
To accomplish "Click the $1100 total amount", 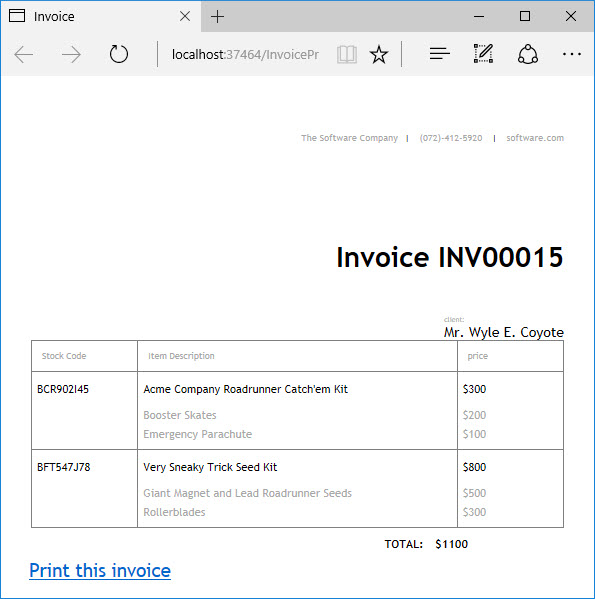I will tap(451, 544).
